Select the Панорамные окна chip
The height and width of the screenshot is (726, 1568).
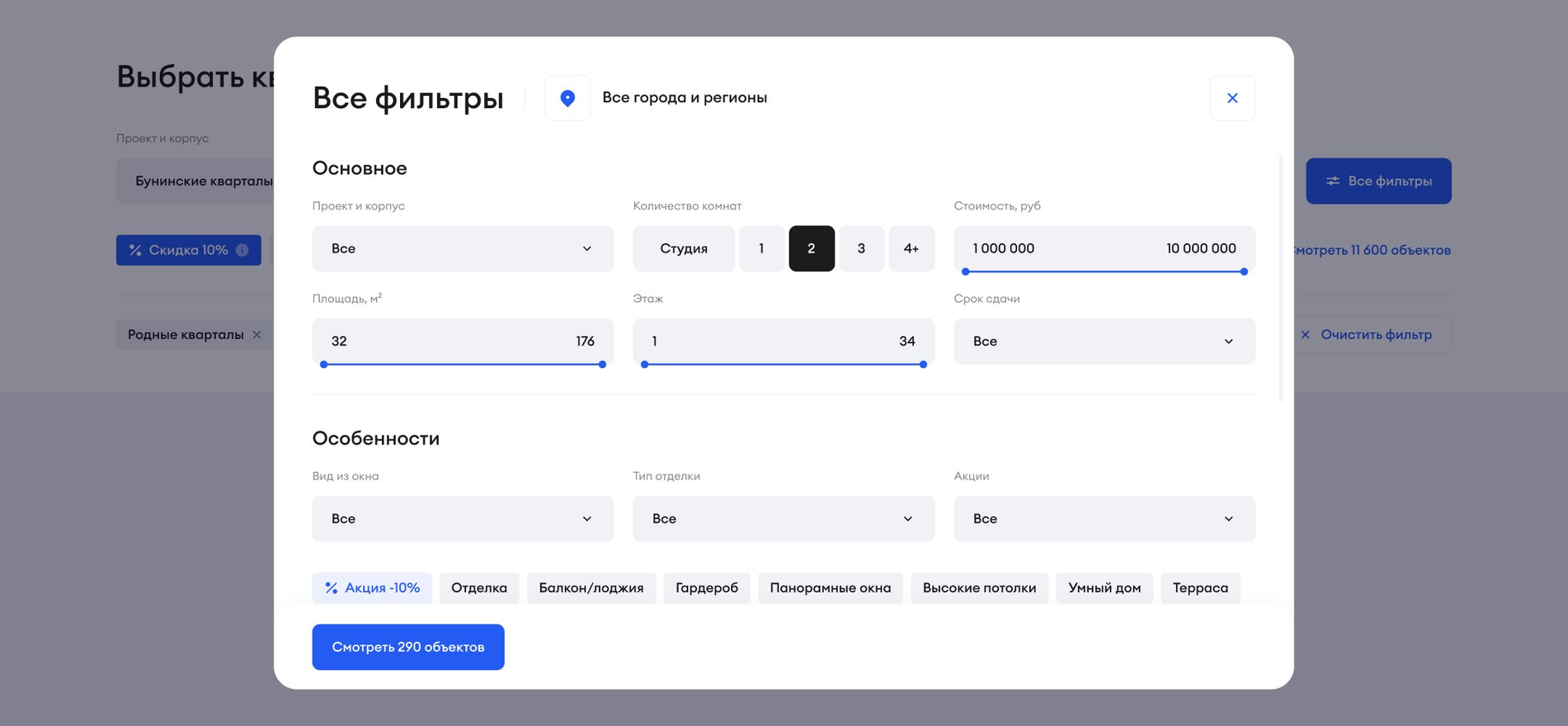tap(830, 588)
